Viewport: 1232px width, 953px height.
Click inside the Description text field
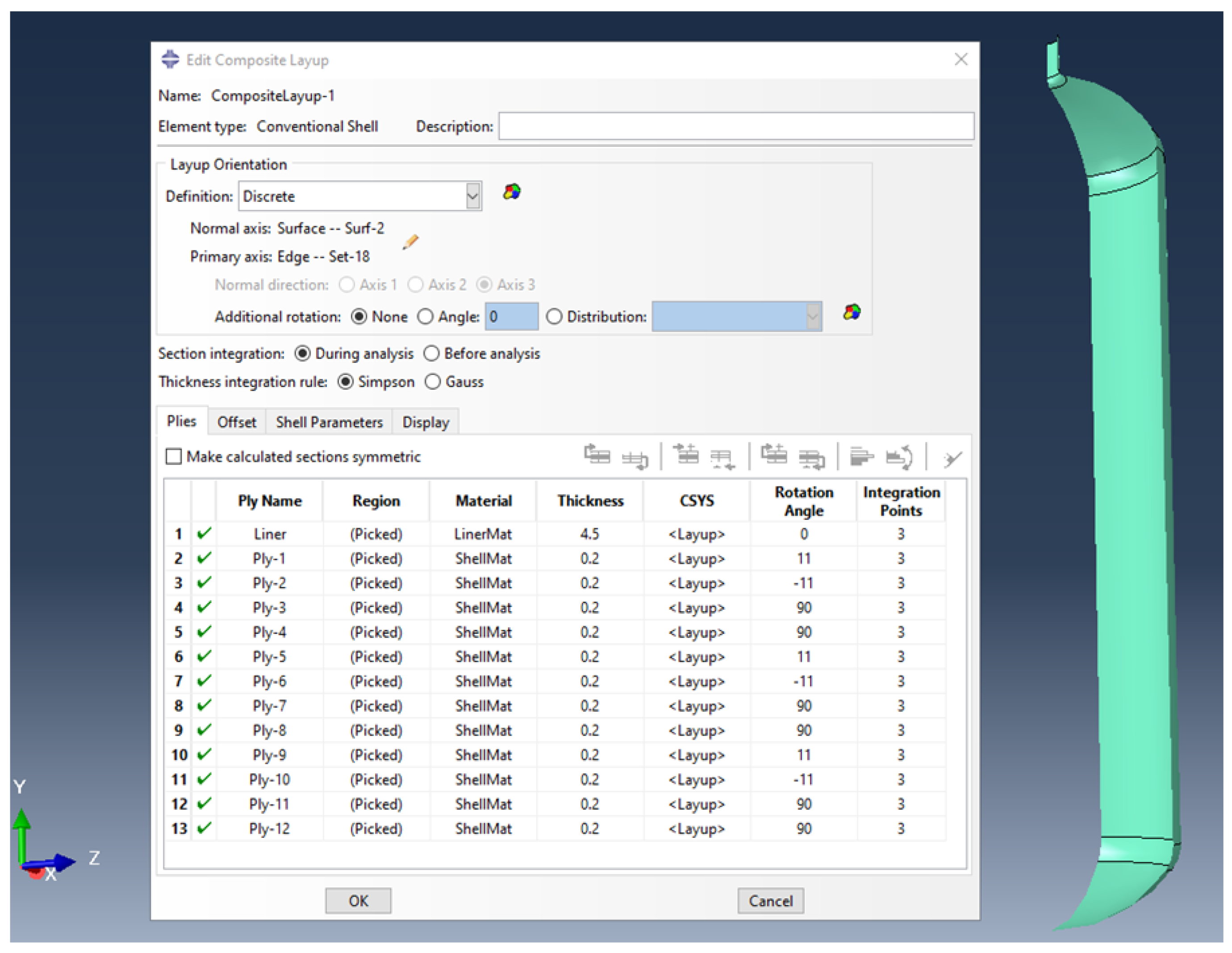[735, 126]
